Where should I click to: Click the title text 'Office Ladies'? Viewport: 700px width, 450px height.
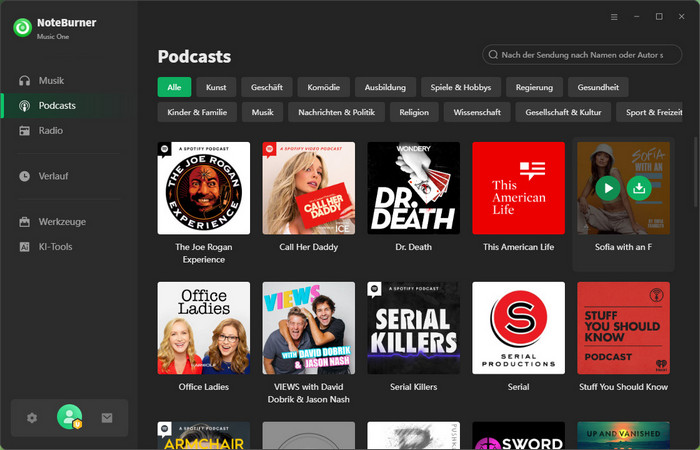click(x=204, y=387)
